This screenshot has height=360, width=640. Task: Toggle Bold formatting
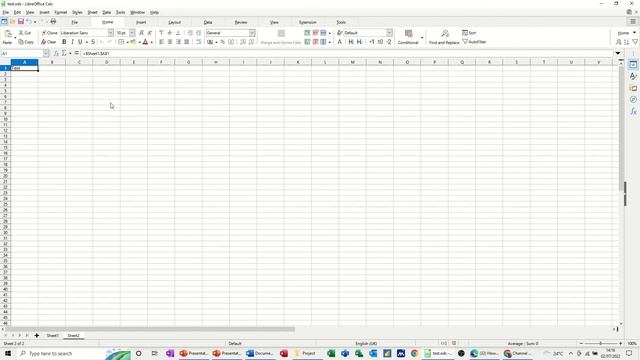64,42
